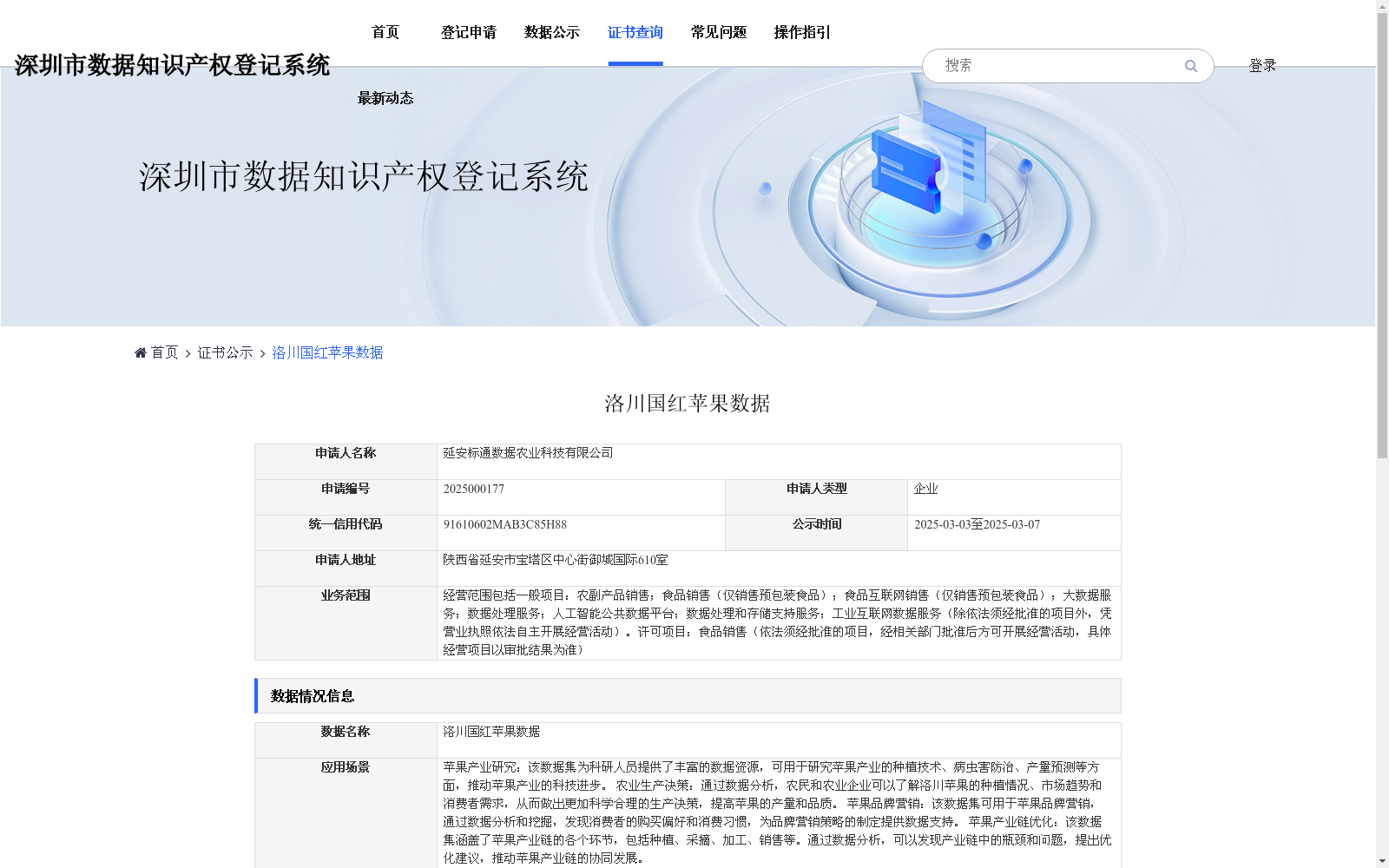Click inside the 搜索 search box
Viewport: 1389px width, 868px height.
(x=1042, y=65)
